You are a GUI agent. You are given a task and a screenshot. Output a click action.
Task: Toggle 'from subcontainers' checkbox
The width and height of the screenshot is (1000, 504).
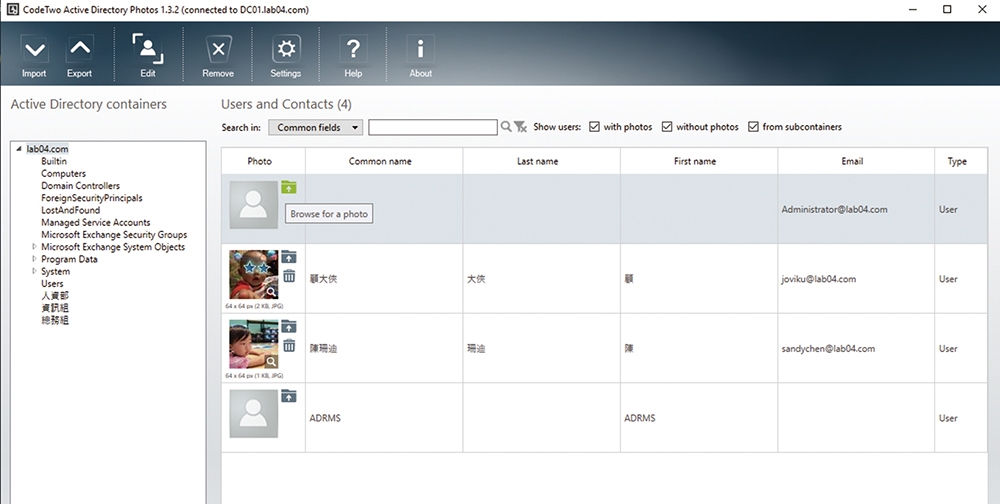coord(753,127)
